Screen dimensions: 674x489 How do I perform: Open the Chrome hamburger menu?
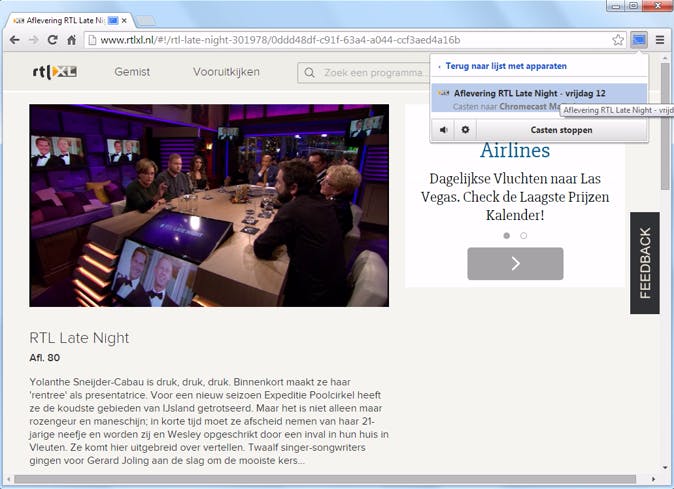(x=660, y=40)
